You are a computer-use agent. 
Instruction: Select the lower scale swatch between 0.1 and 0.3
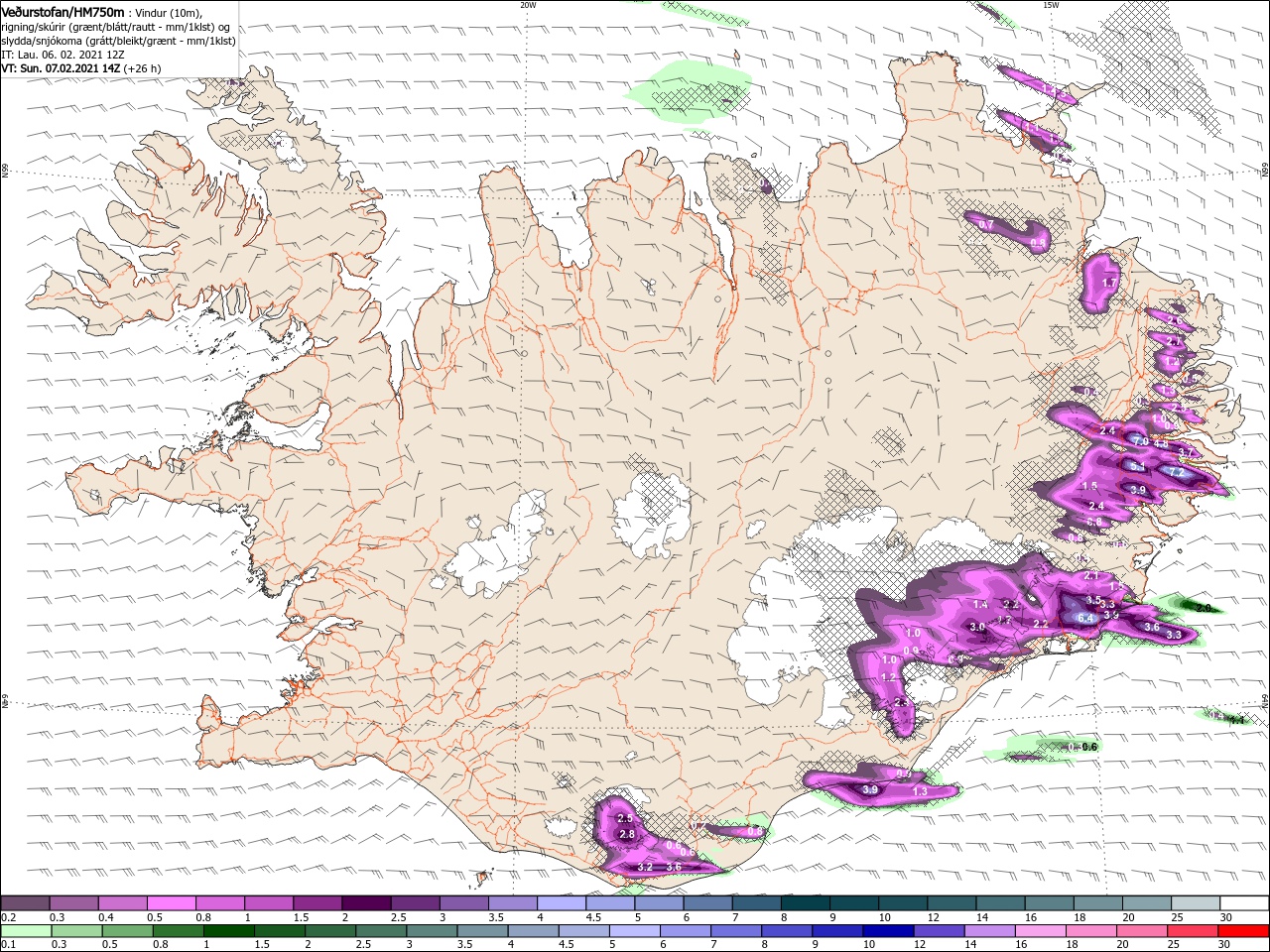click(26, 930)
